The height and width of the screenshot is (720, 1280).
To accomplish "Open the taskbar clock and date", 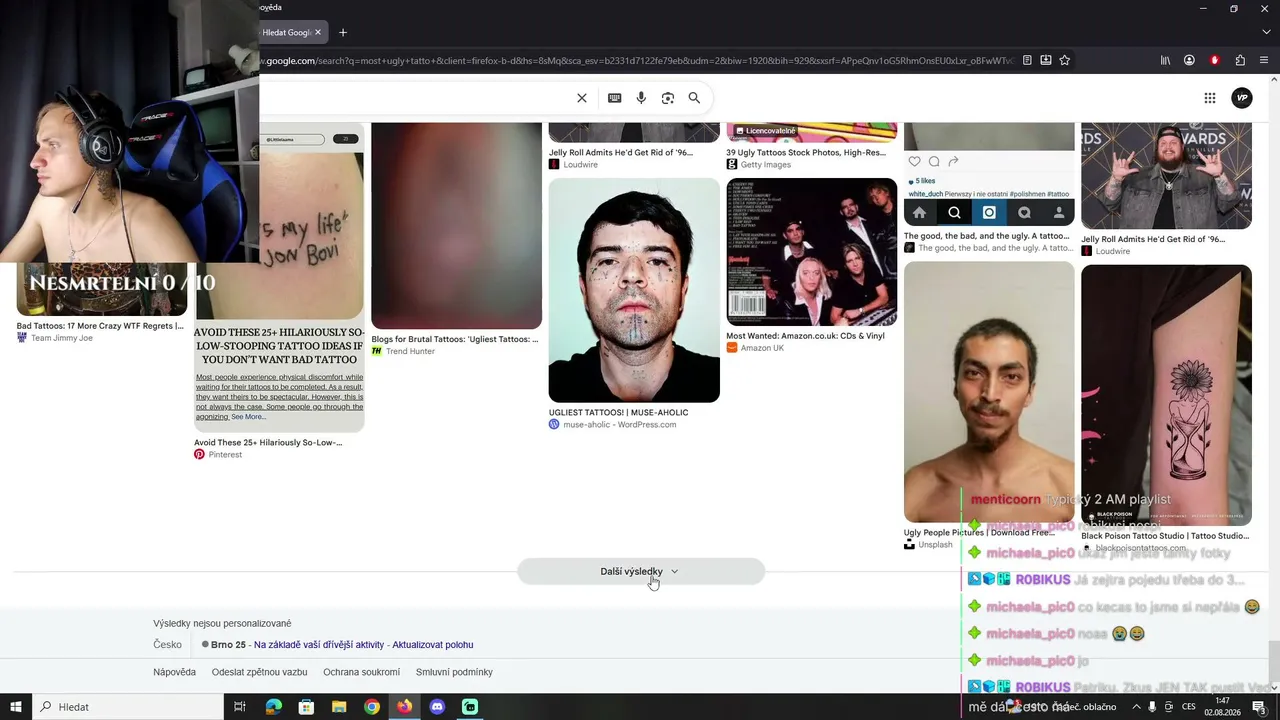I will click(x=1222, y=707).
